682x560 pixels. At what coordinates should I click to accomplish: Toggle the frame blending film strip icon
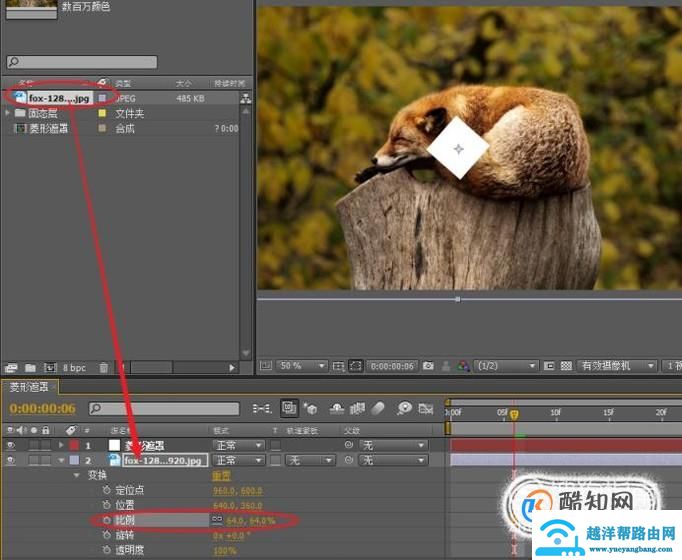pyautogui.click(x=358, y=409)
